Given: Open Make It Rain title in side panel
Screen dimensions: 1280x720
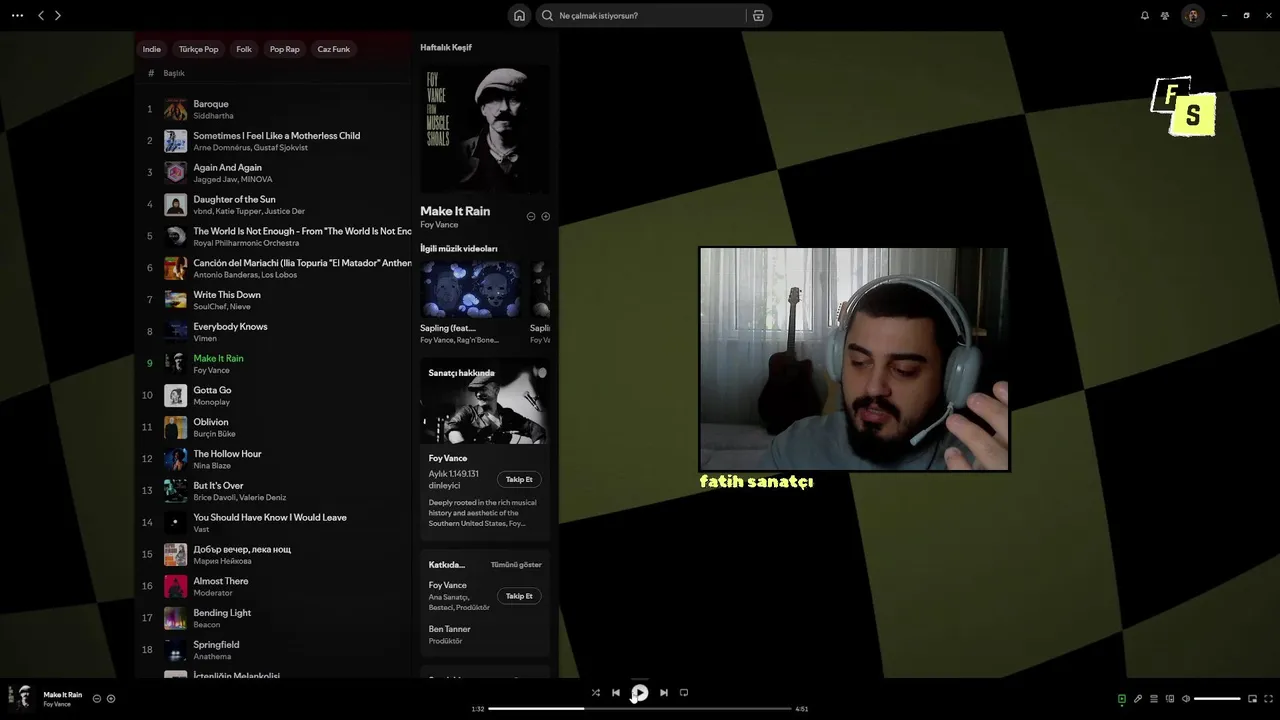Looking at the screenshot, I should pos(455,211).
